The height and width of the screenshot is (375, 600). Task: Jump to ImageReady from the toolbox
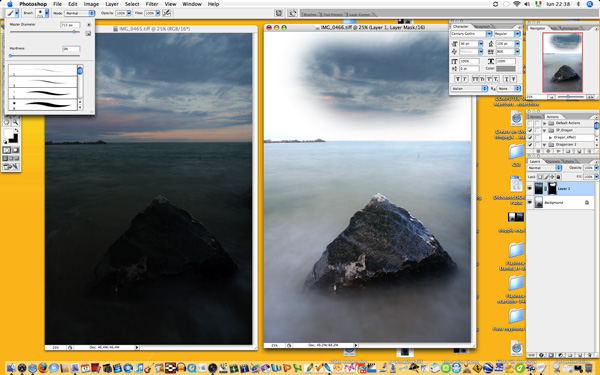11,166
